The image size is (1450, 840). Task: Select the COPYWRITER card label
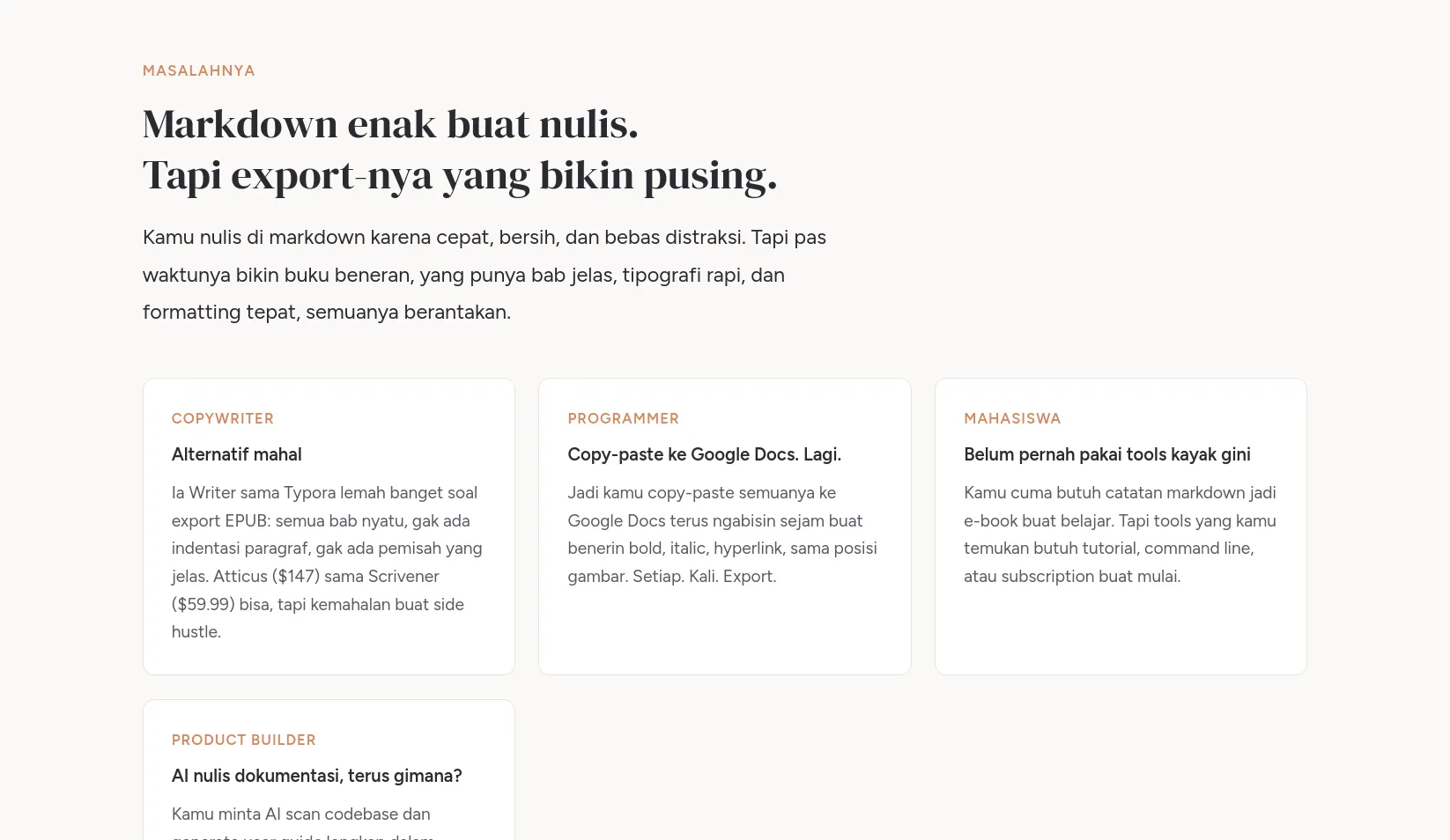pos(223,418)
